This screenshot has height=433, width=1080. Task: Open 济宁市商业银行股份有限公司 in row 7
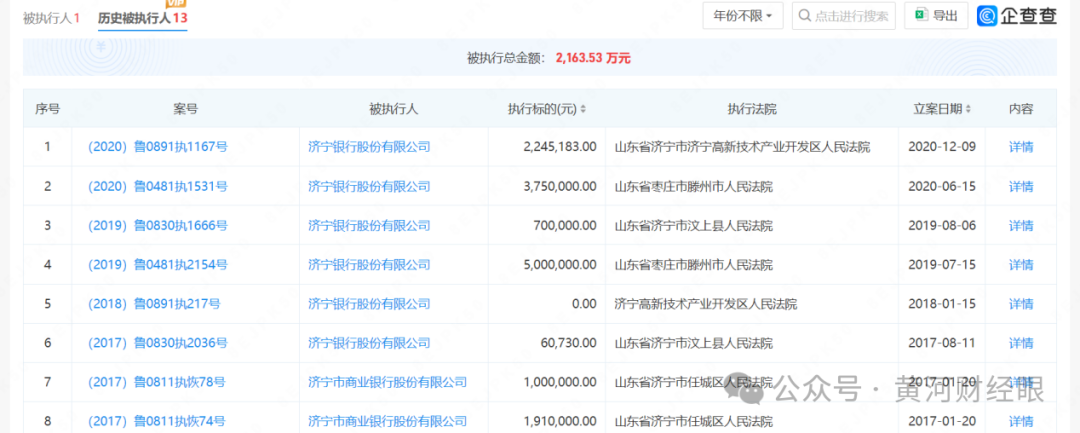click(x=388, y=382)
